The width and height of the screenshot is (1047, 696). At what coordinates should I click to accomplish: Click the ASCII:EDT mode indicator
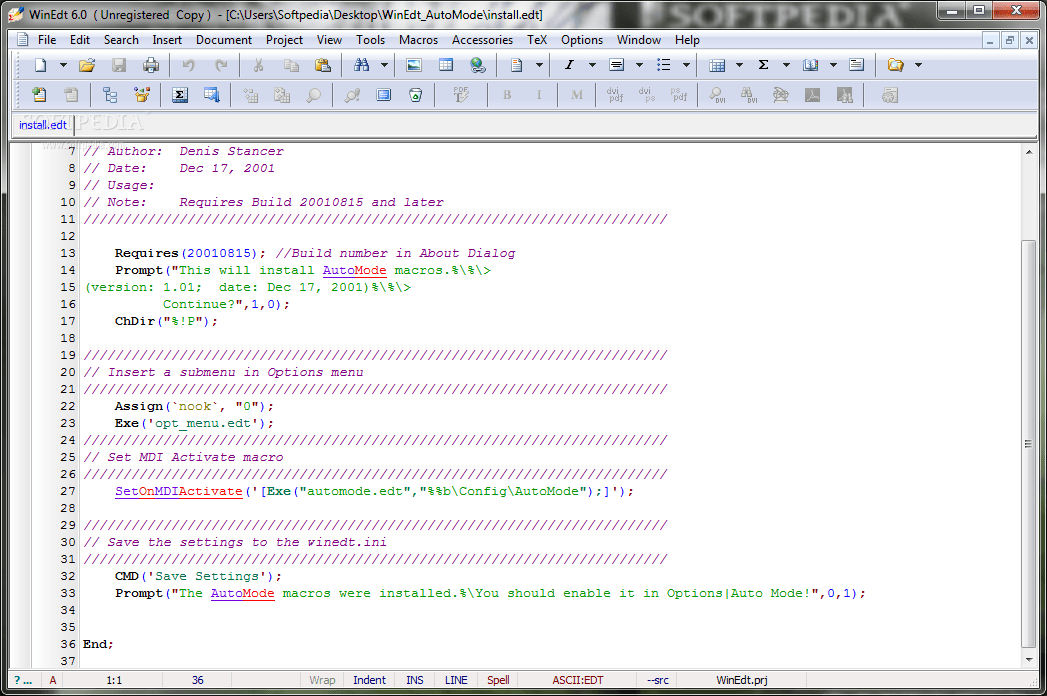578,680
